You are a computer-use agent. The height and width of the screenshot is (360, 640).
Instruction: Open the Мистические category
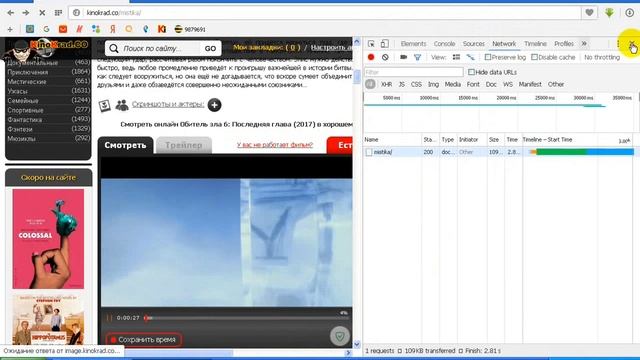(27, 82)
